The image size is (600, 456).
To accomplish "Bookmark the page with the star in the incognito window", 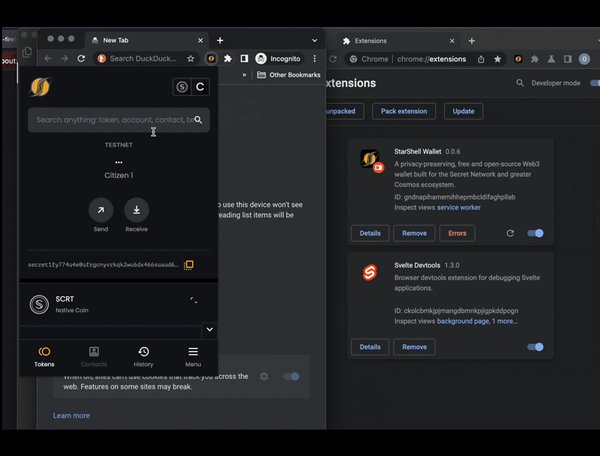I will [191, 59].
